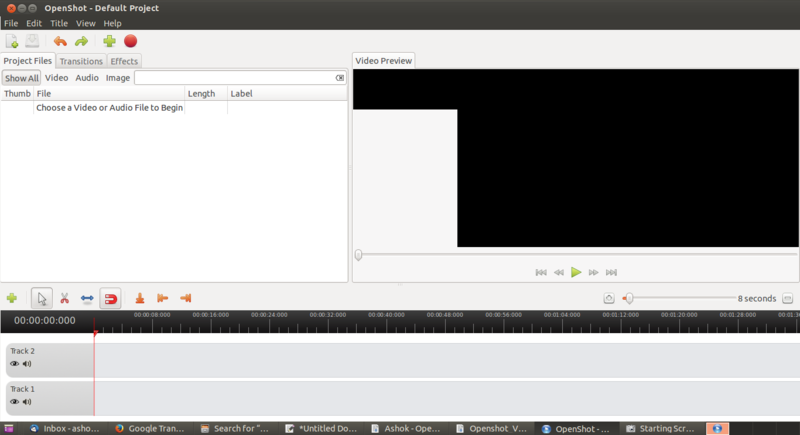Switch to the Transitions tab
The width and height of the screenshot is (800, 435).
[x=81, y=61]
